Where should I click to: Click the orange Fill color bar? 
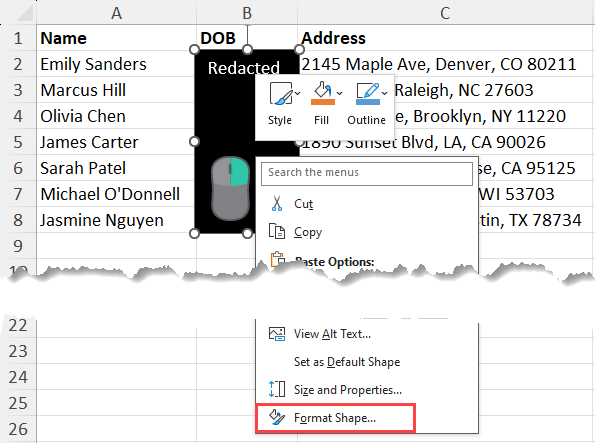coord(323,102)
